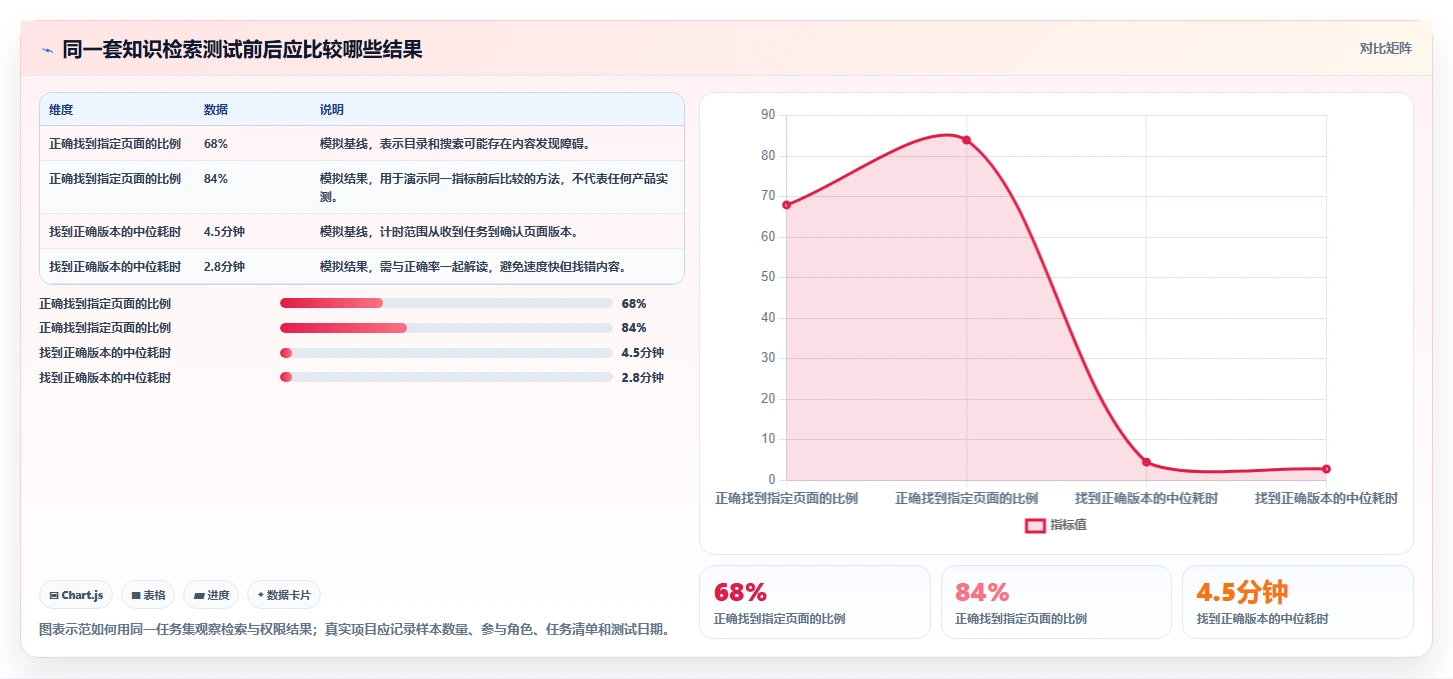Click the 数据卡片 chip

tap(284, 595)
